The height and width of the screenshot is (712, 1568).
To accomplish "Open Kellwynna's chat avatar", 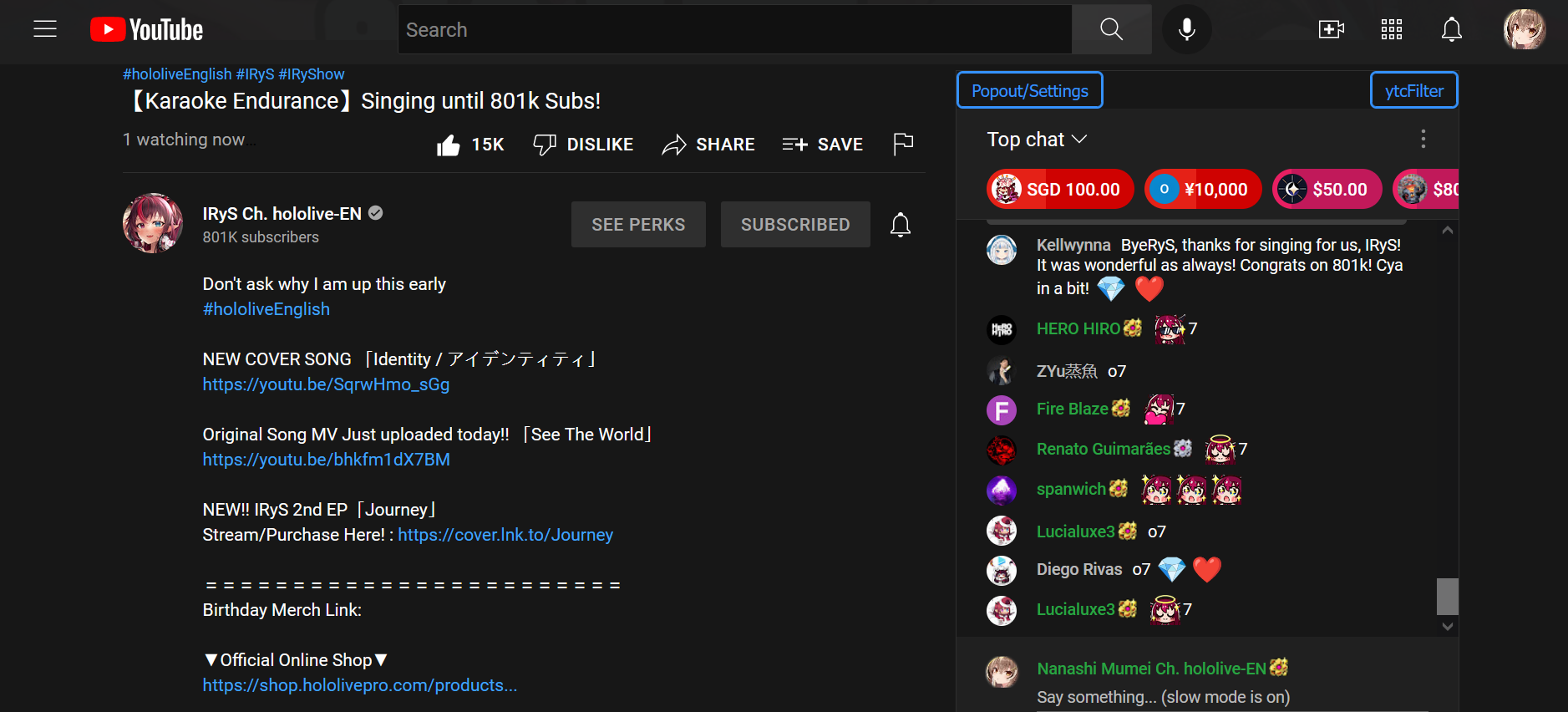I will click(1002, 249).
